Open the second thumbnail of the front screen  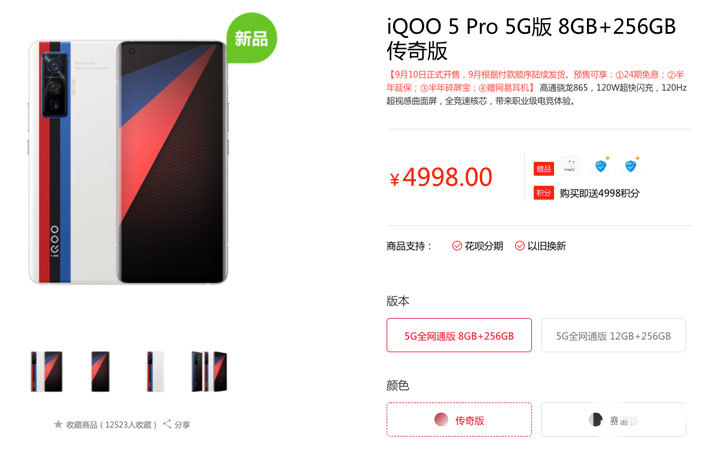coord(100,371)
